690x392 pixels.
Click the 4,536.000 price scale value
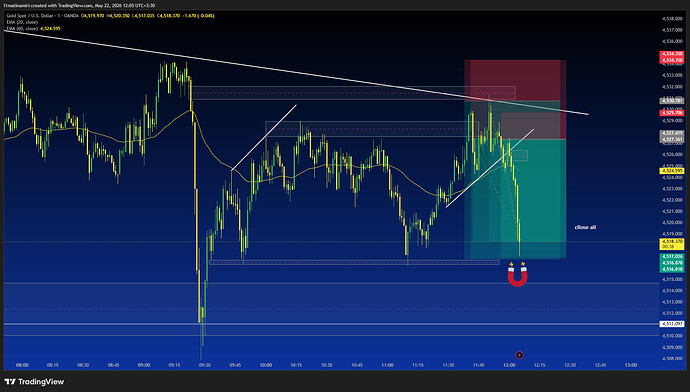pyautogui.click(x=672, y=41)
